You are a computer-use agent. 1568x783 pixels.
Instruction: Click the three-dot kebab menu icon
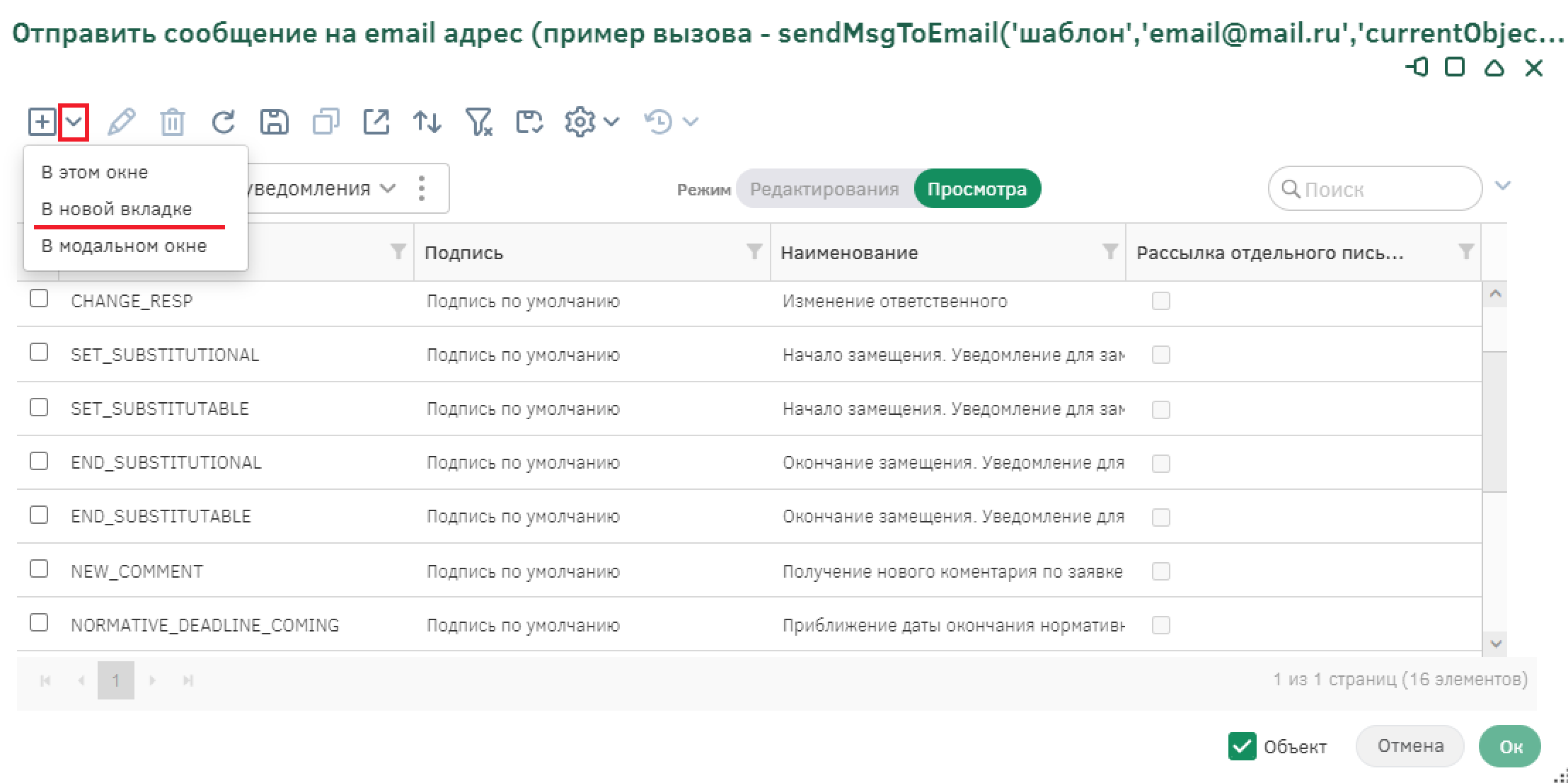point(422,188)
